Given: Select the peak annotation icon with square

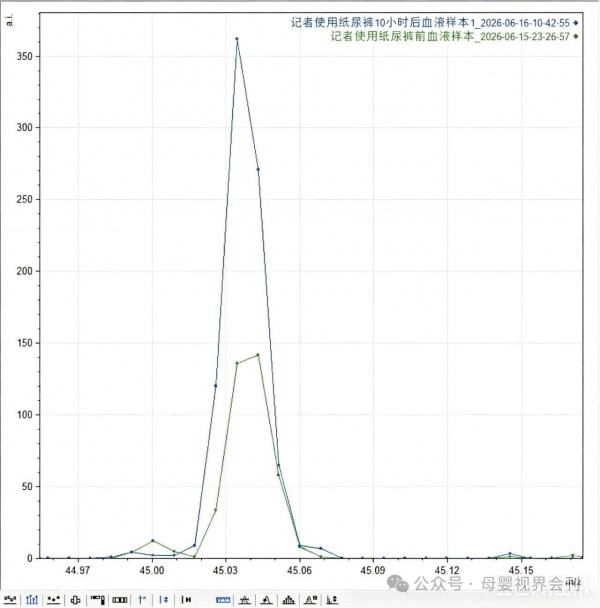Looking at the screenshot, I should tap(311, 600).
